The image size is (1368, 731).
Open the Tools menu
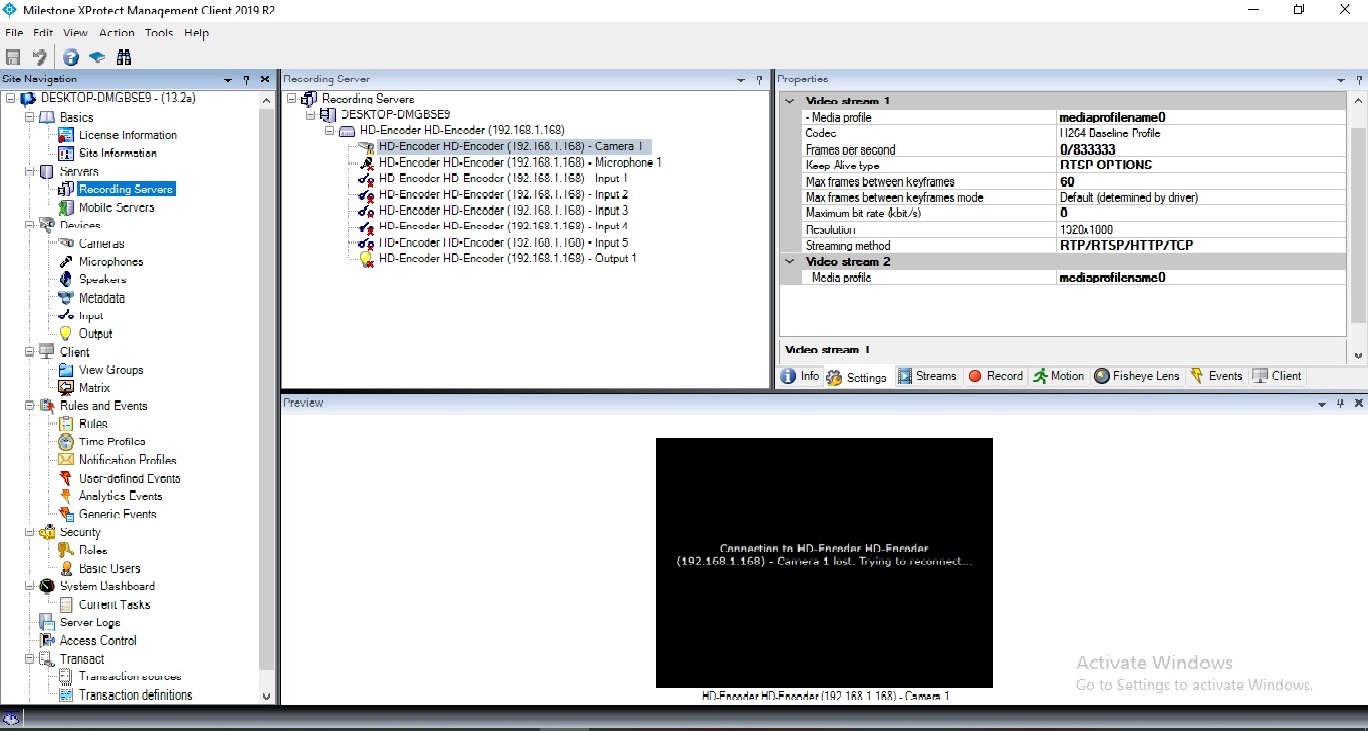coord(159,33)
